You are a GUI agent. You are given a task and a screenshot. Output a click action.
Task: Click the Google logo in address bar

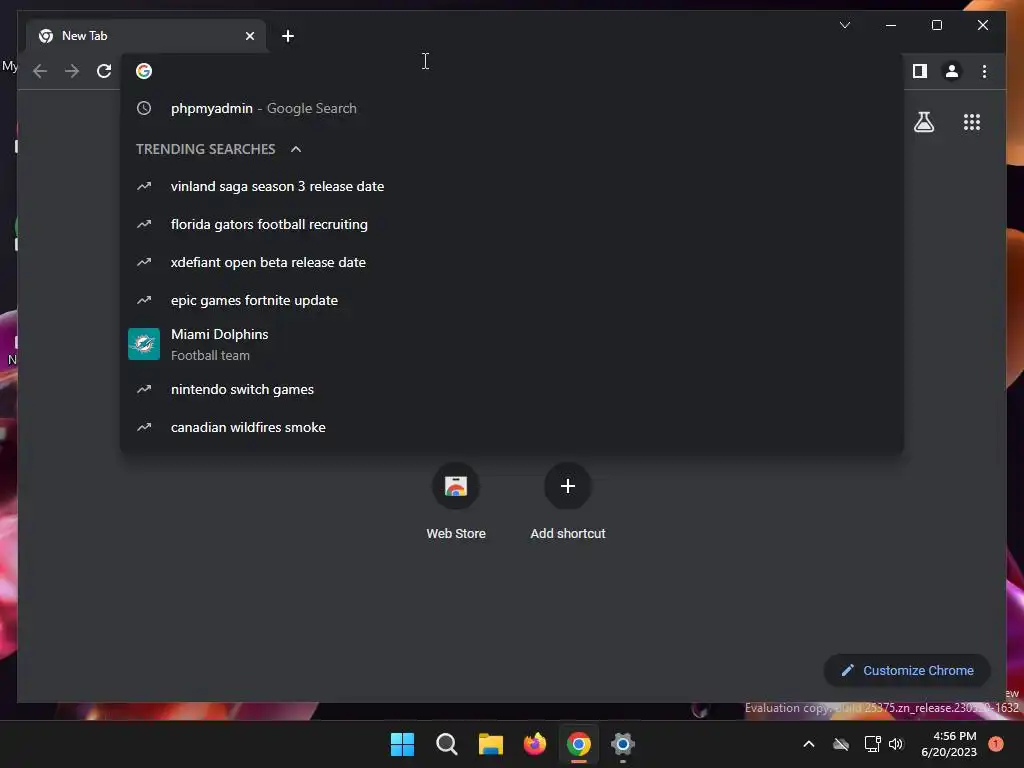point(144,71)
